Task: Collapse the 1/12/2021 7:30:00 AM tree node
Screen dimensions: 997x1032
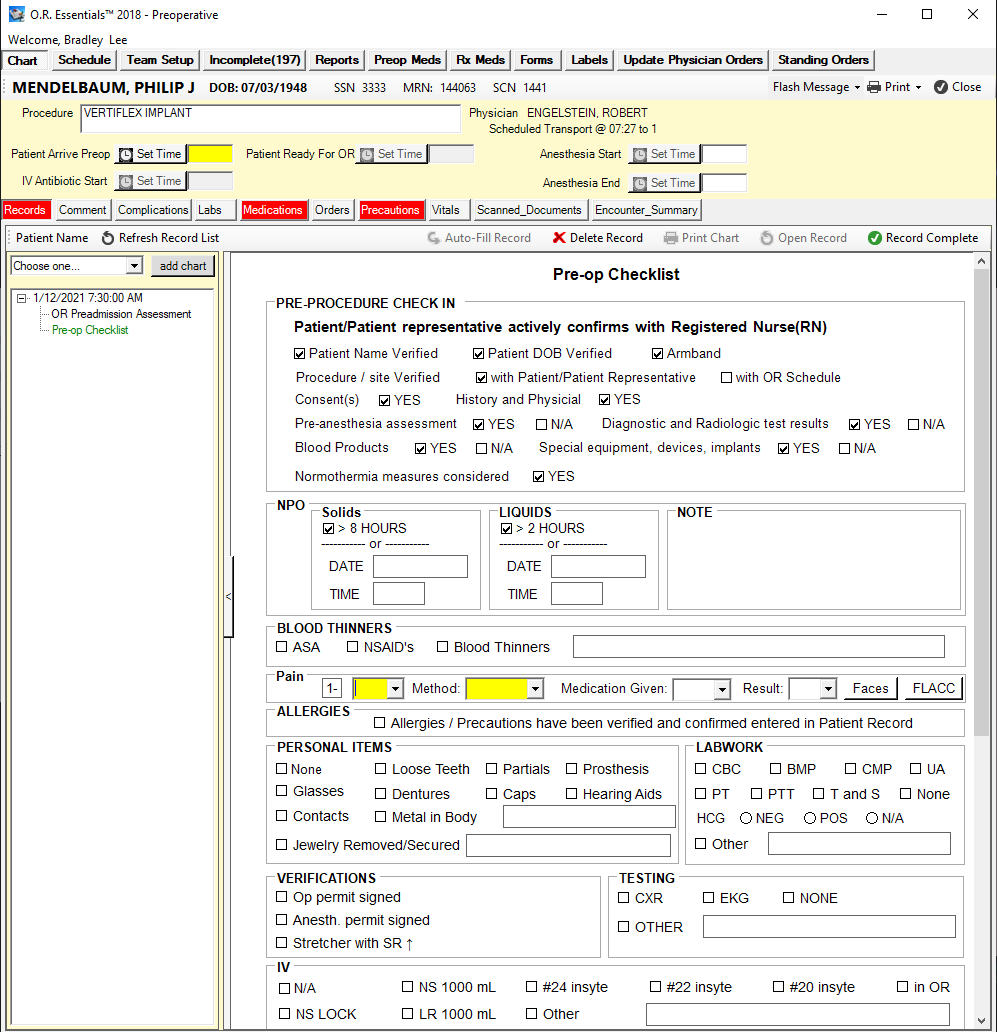Action: (22, 298)
